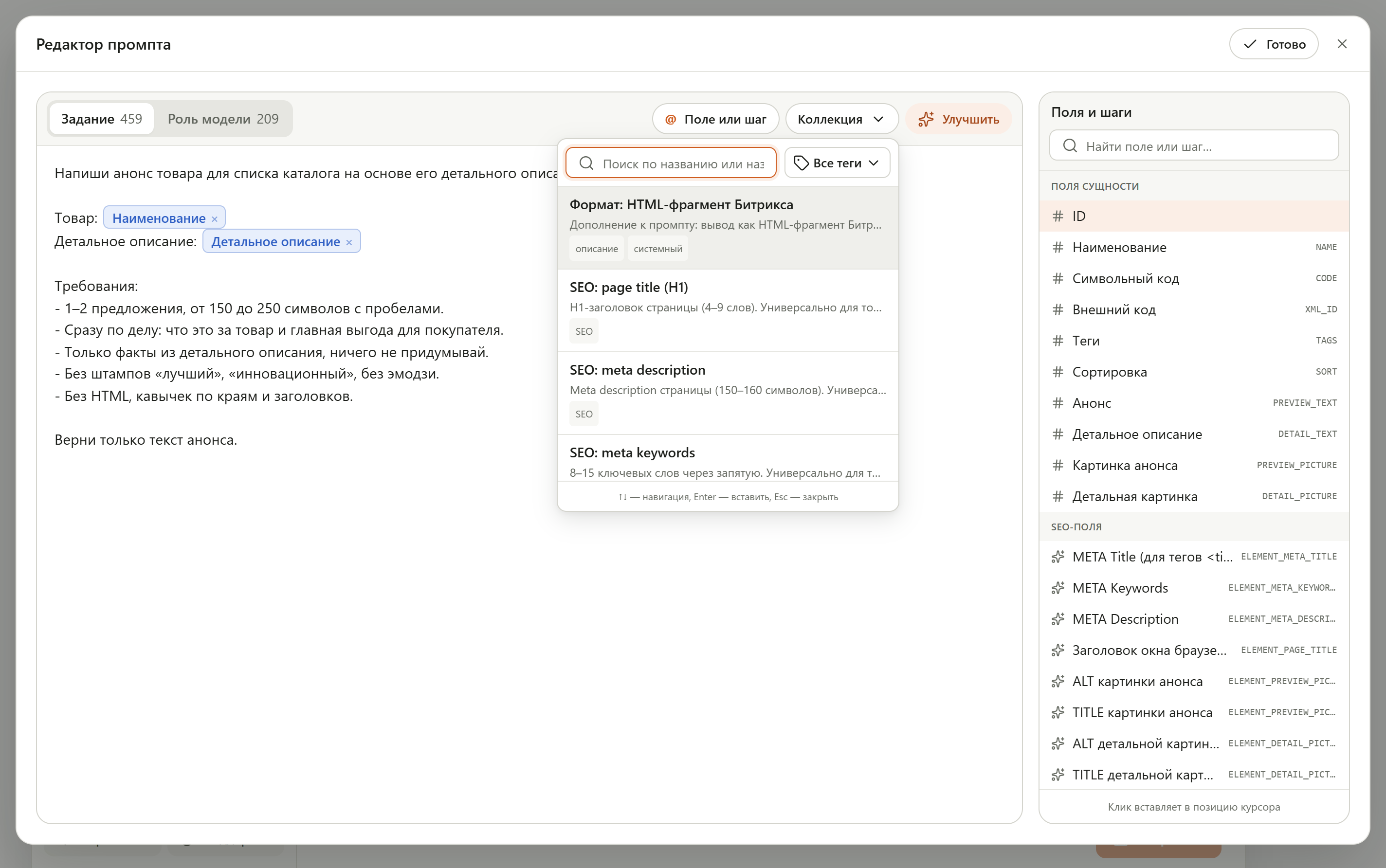Image resolution: width=1386 pixels, height=868 pixels.
Task: Select SEO: meta description item
Action: [728, 393]
